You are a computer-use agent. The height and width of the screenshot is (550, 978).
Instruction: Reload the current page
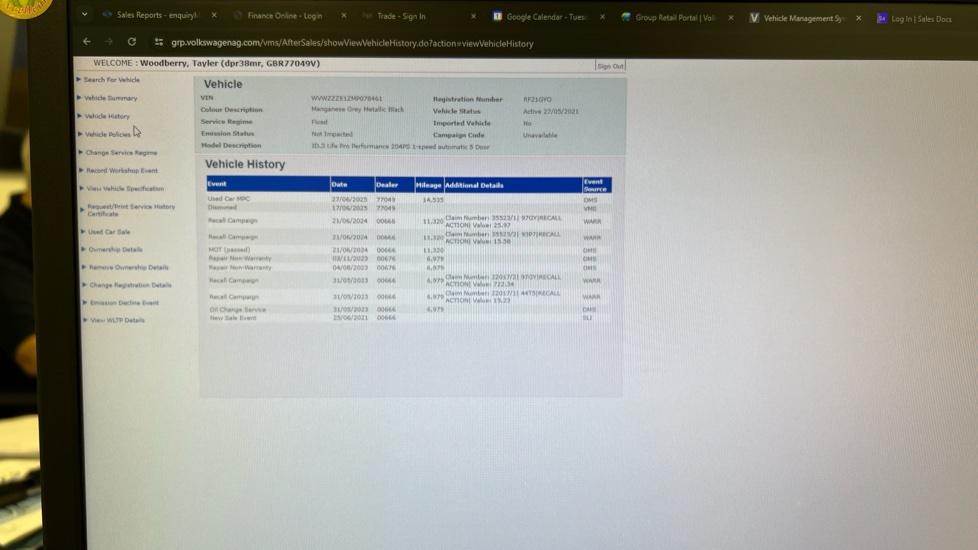(x=132, y=42)
